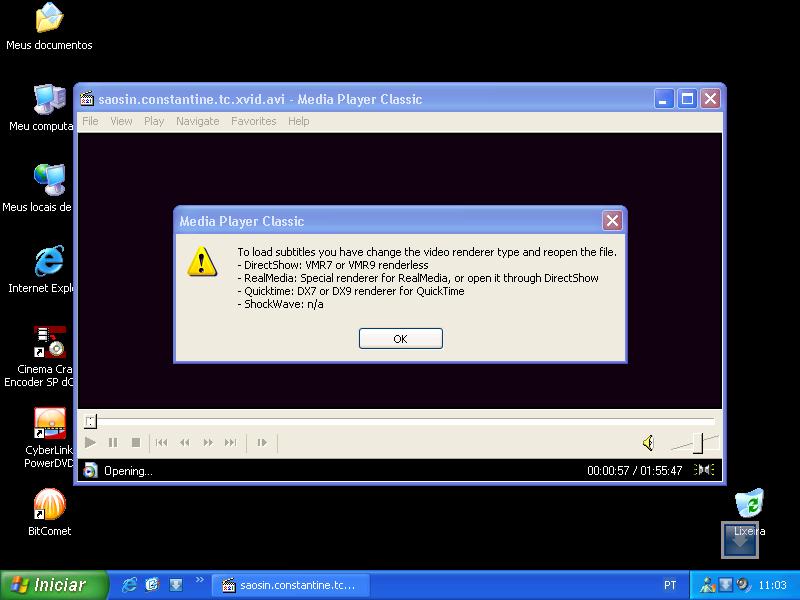Click the window title saosin.constantine.tc.xvid.avi
The width and height of the screenshot is (800, 600).
click(191, 99)
